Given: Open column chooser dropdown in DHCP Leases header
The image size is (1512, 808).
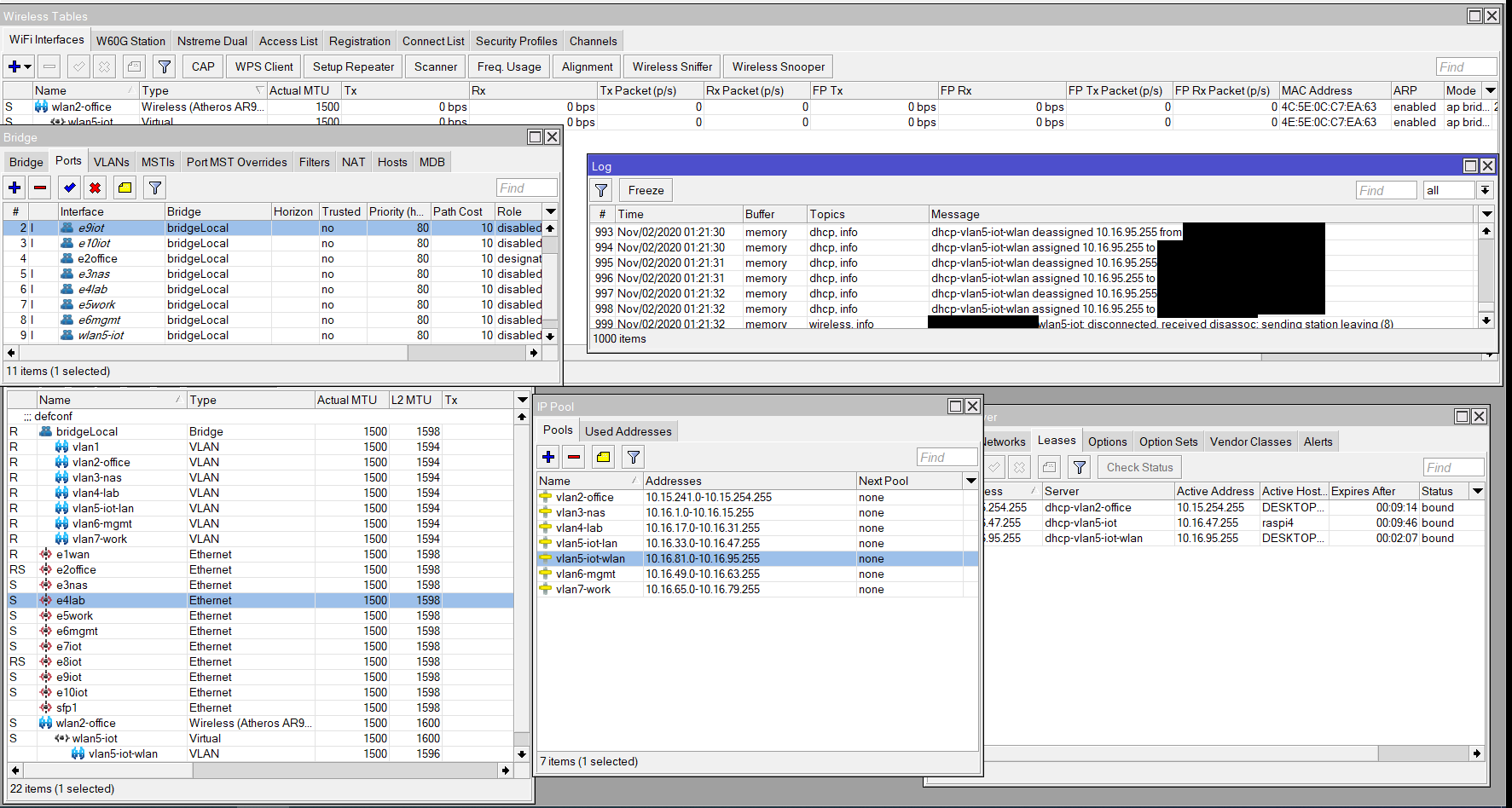Looking at the screenshot, I should click(x=1478, y=491).
